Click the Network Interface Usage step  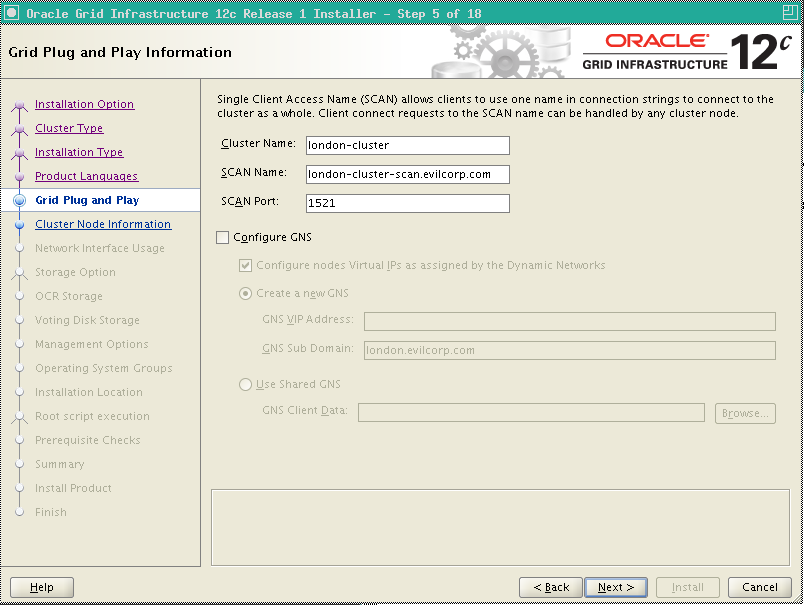pos(100,248)
